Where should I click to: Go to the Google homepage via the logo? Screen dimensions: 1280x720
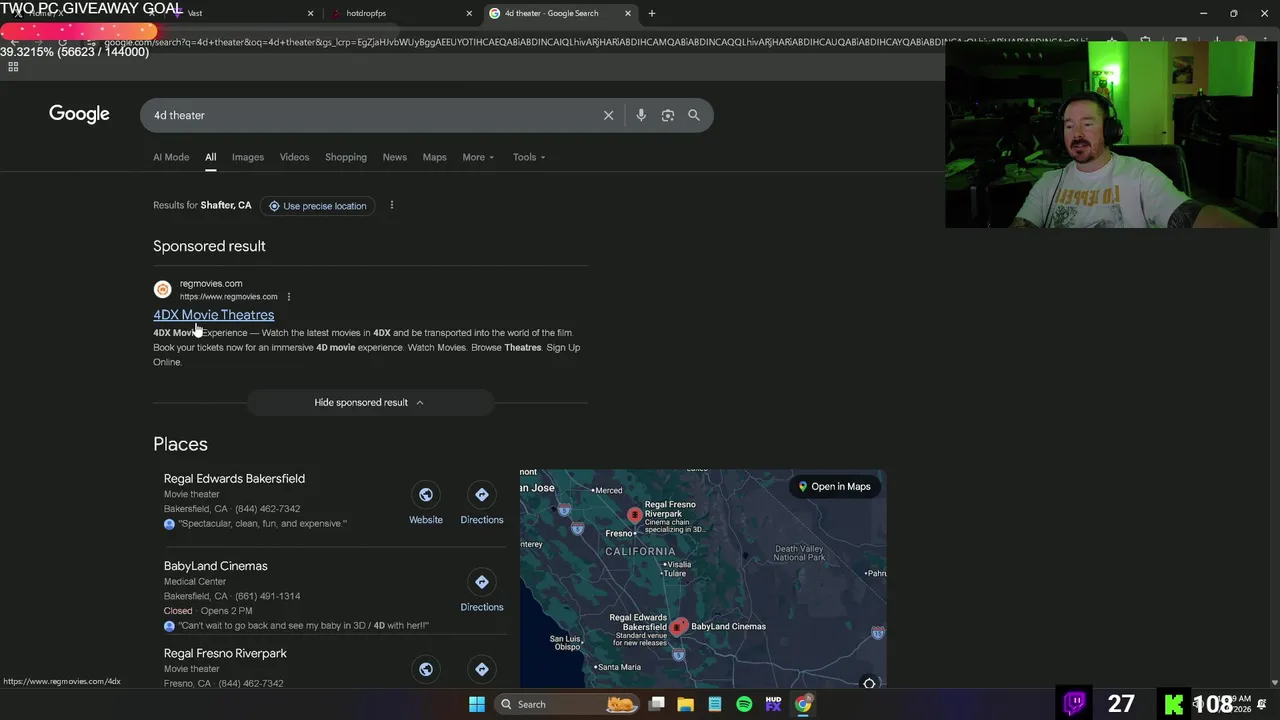(x=79, y=114)
